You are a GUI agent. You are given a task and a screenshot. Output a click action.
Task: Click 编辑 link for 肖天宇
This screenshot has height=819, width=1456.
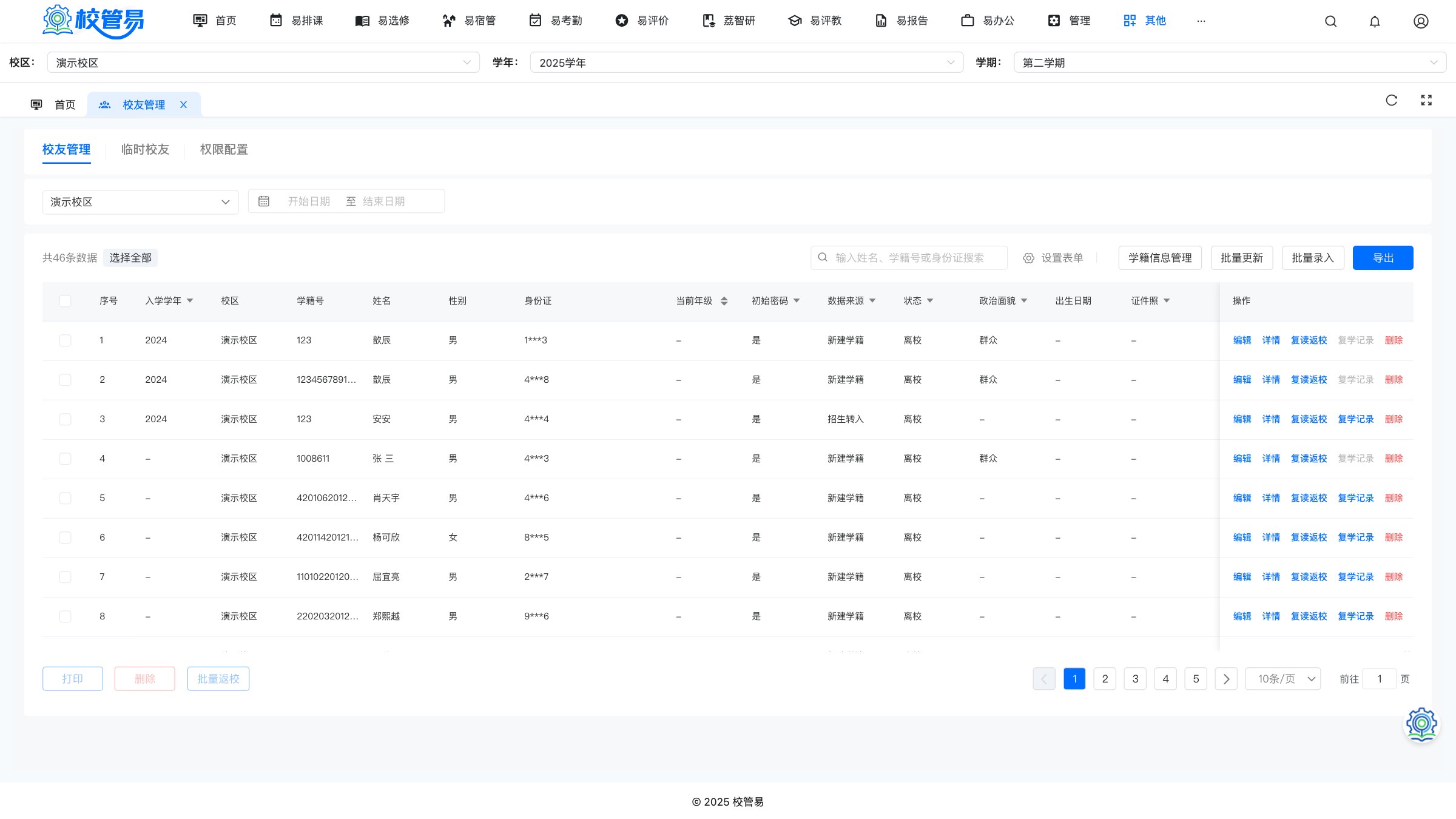tap(1242, 498)
